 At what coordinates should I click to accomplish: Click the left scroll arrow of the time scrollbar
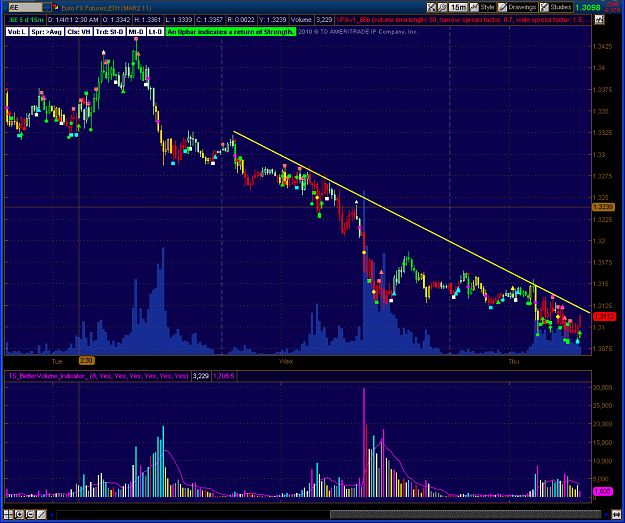52,515
